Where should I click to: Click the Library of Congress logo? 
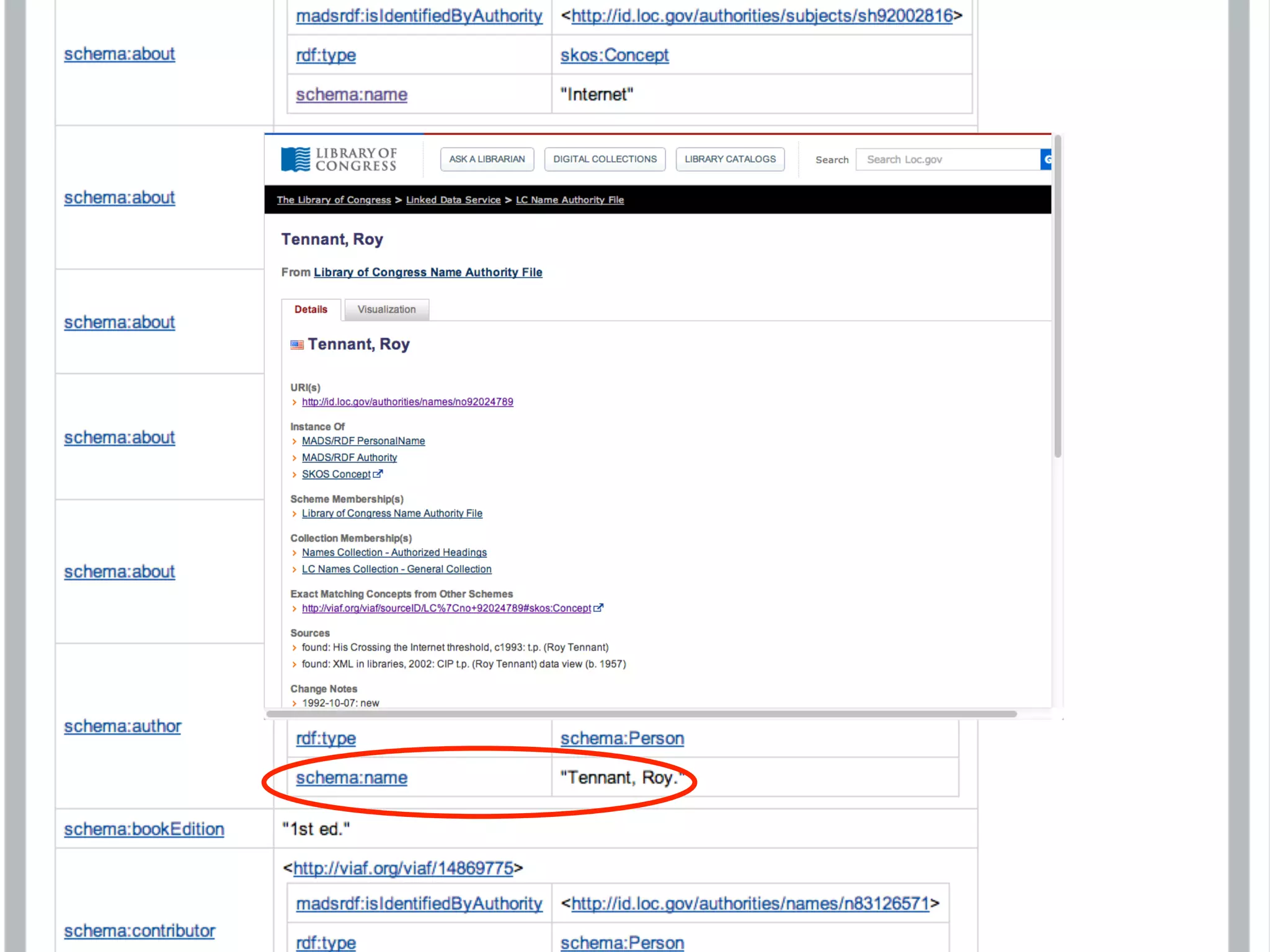pos(339,159)
